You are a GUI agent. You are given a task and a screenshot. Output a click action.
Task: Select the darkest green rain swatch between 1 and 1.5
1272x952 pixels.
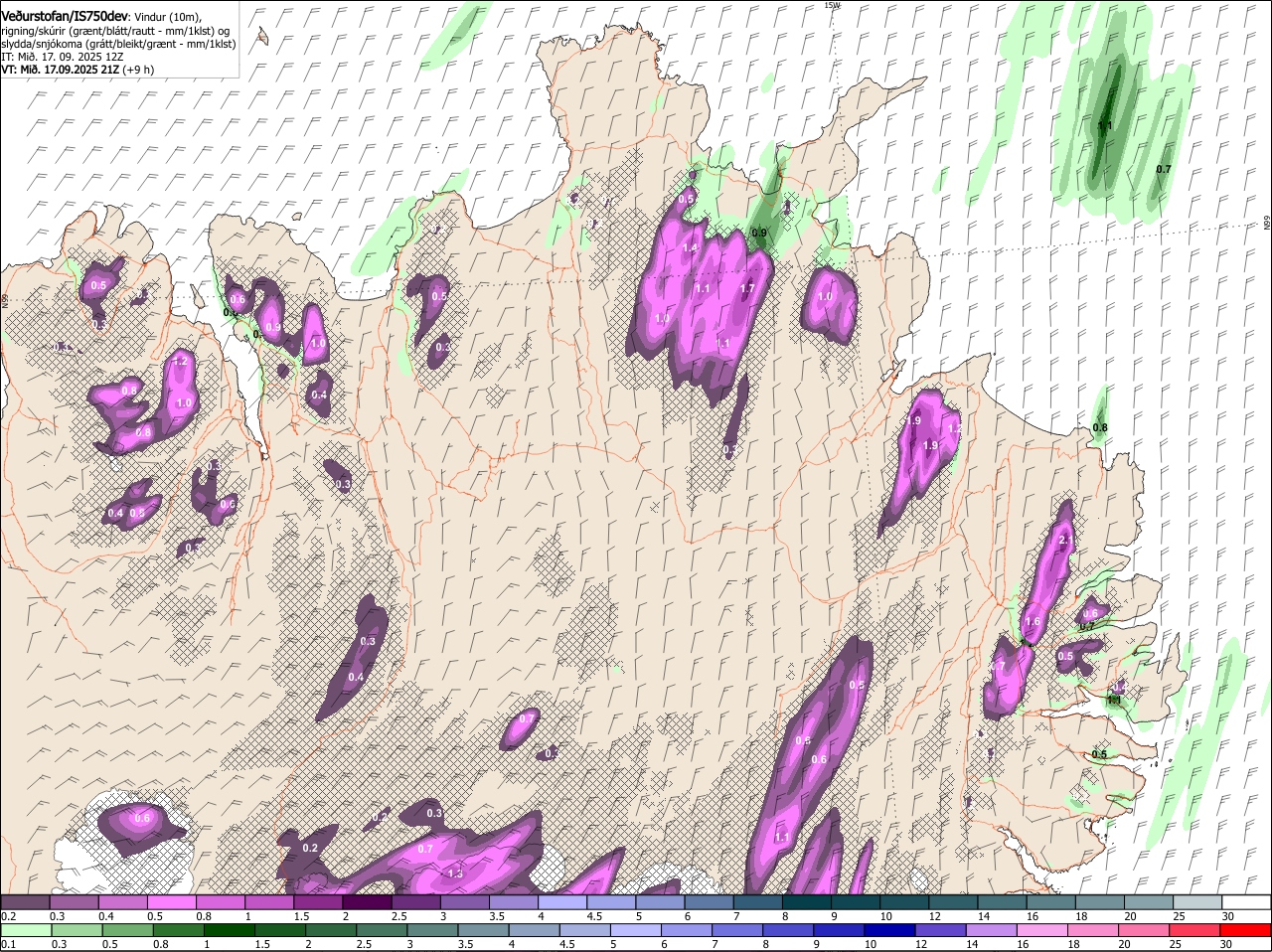point(230,931)
